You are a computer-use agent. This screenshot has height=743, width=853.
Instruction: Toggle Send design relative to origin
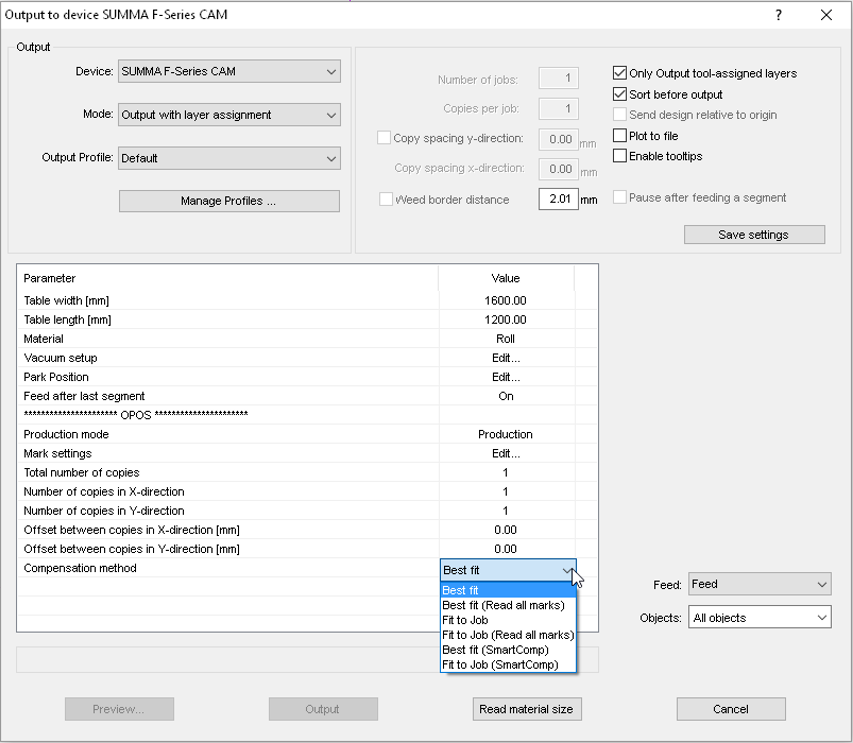tap(620, 115)
